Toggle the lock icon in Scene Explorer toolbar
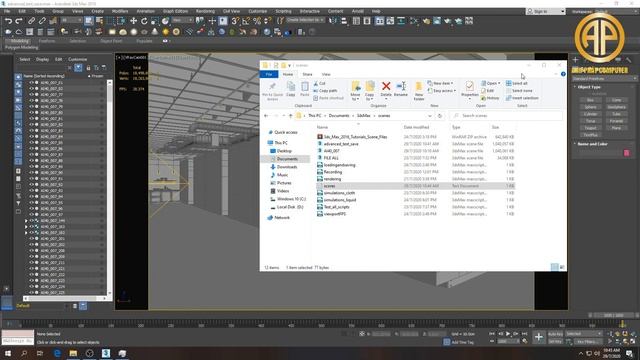The width and height of the screenshot is (640, 360). 88,68
